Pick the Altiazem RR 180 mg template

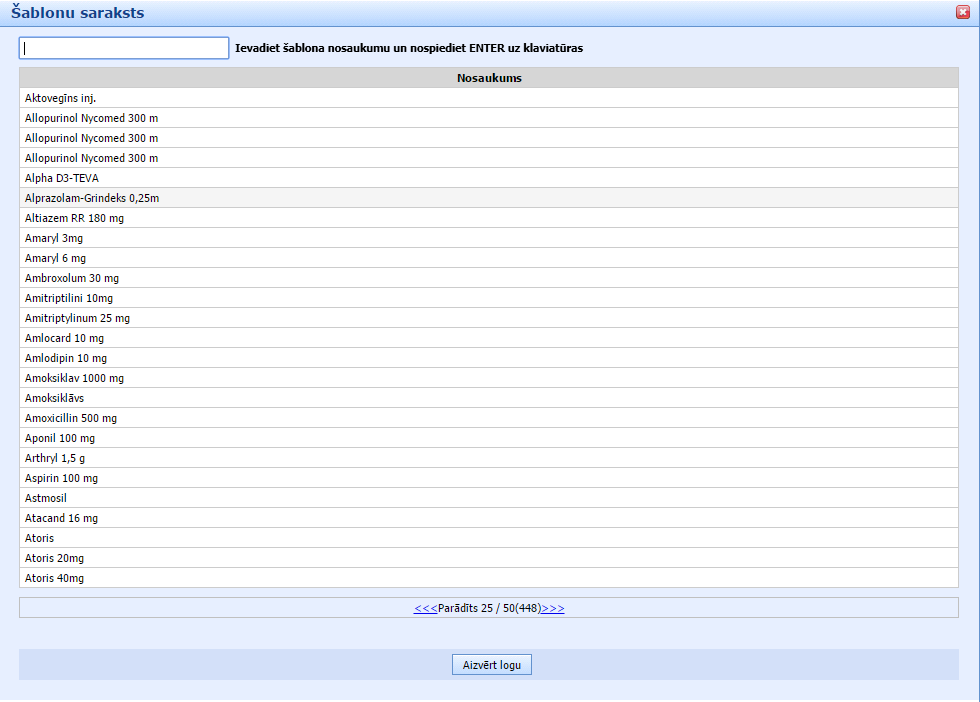click(x=74, y=218)
